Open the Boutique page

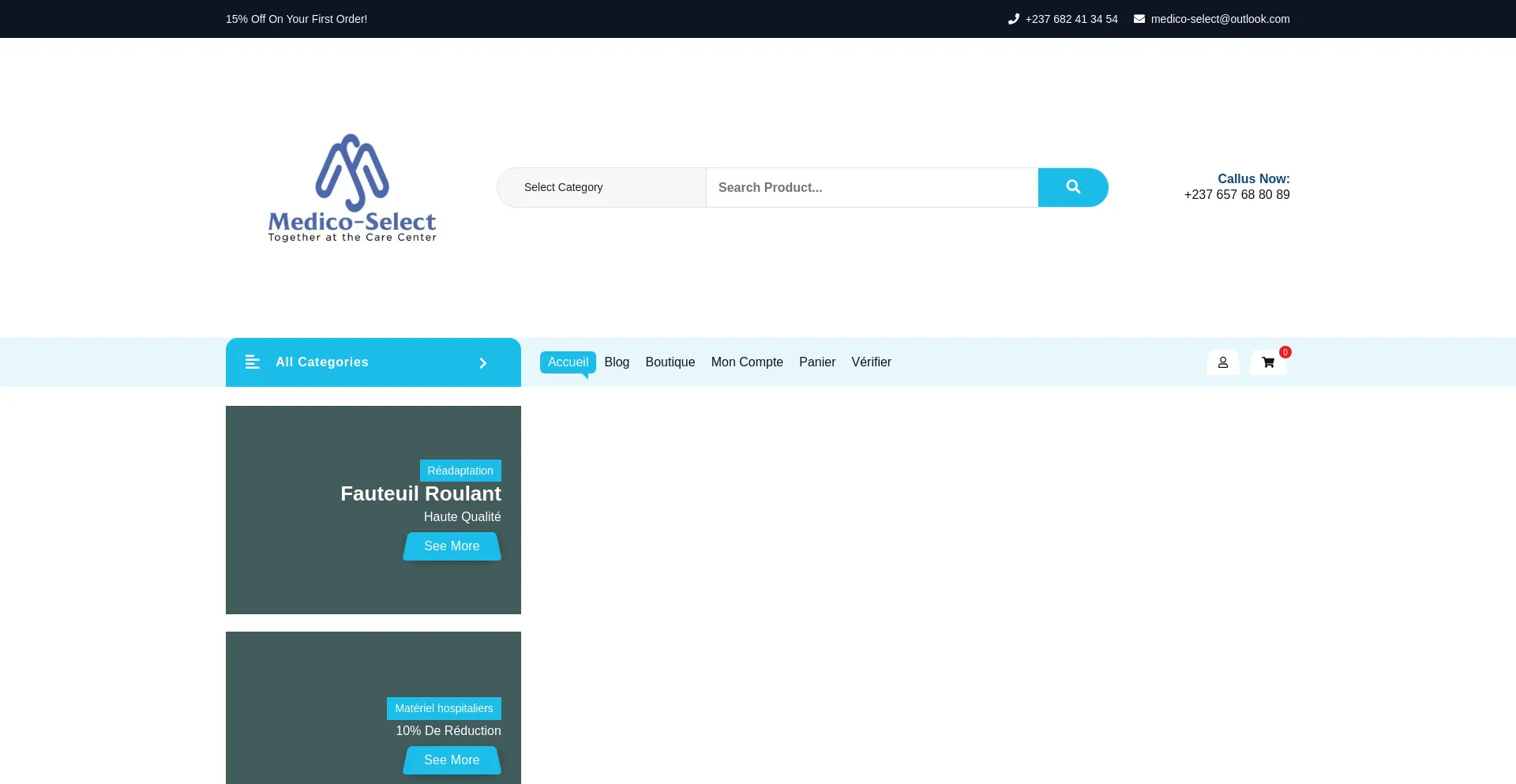pos(670,362)
